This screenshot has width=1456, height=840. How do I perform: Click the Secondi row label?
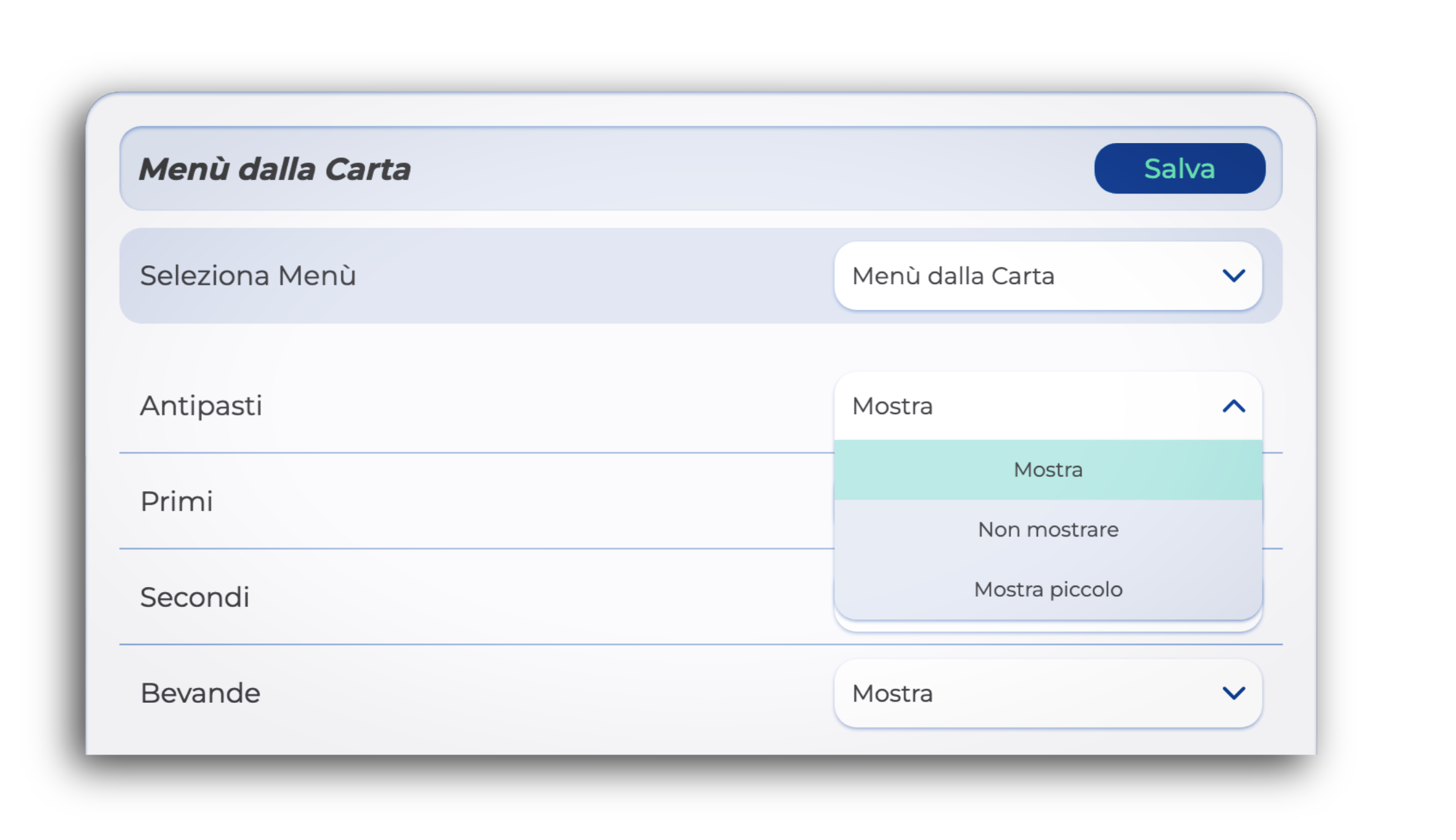click(195, 597)
